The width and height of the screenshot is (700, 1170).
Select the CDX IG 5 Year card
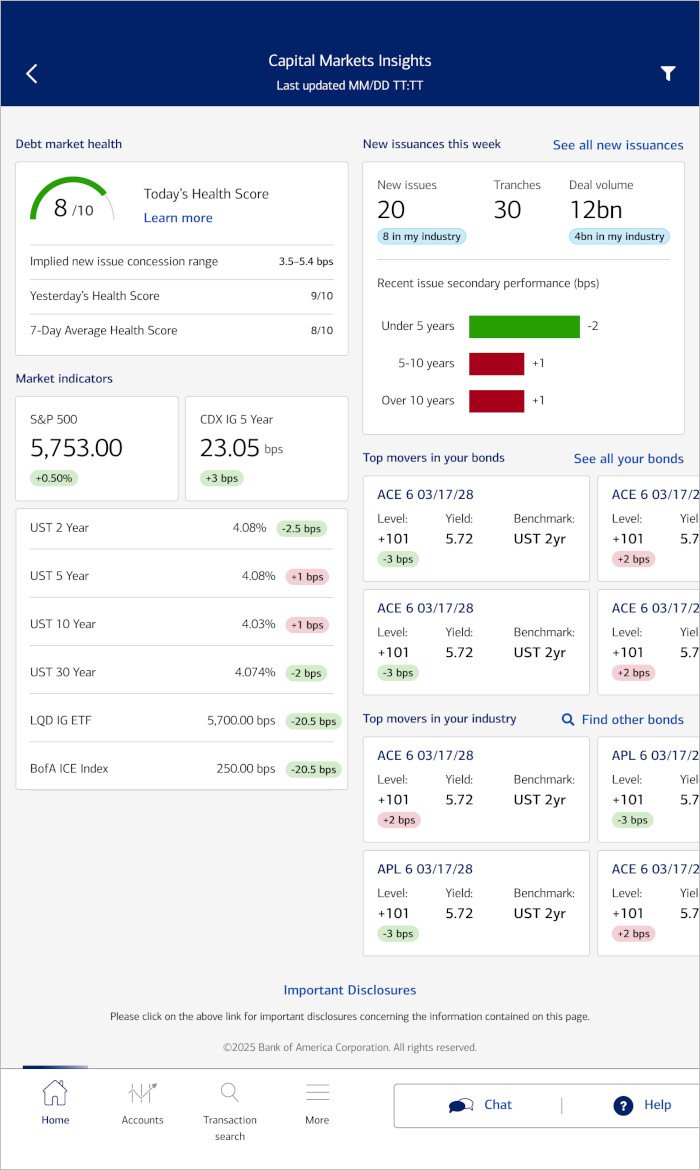point(267,448)
